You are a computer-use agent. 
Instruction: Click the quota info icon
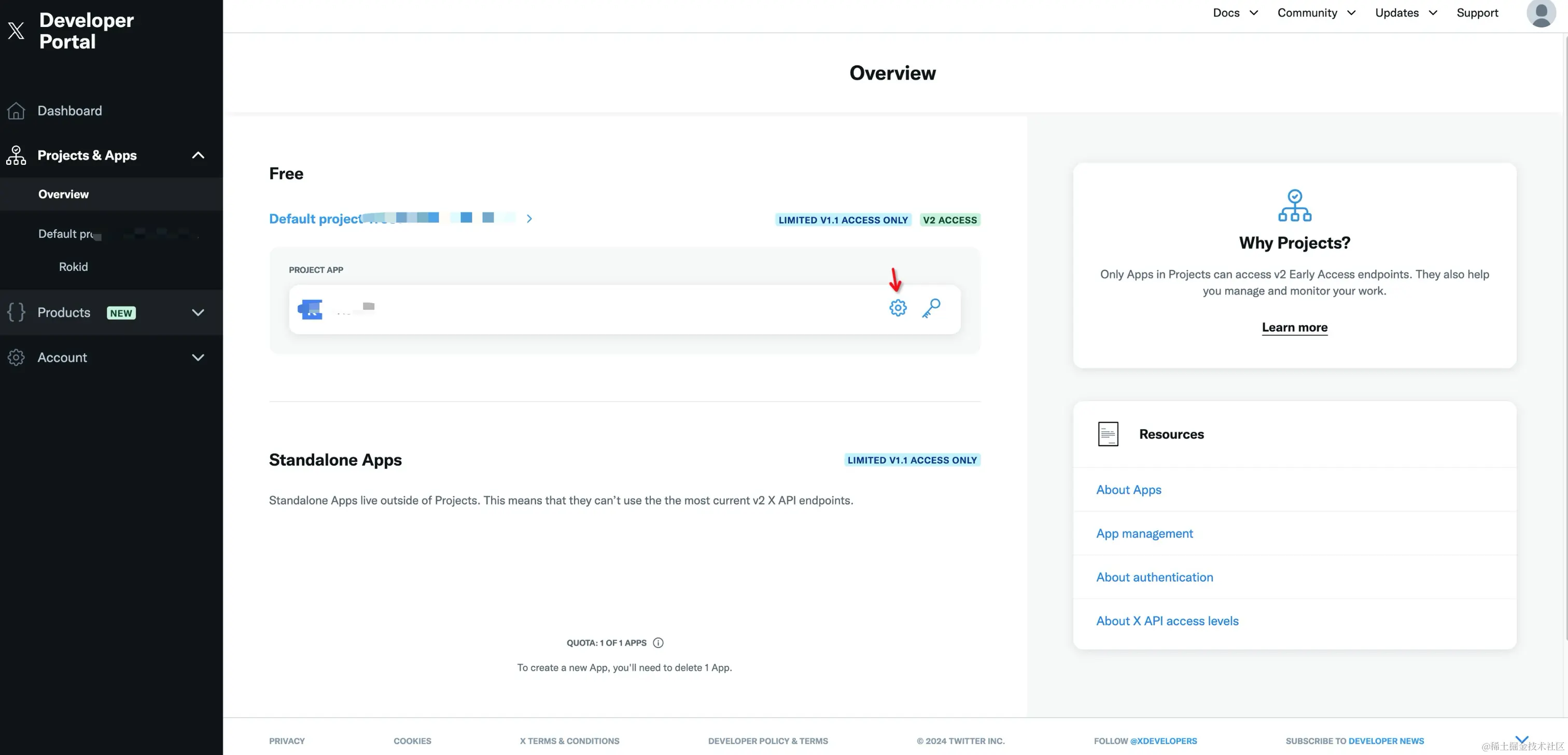tap(658, 643)
